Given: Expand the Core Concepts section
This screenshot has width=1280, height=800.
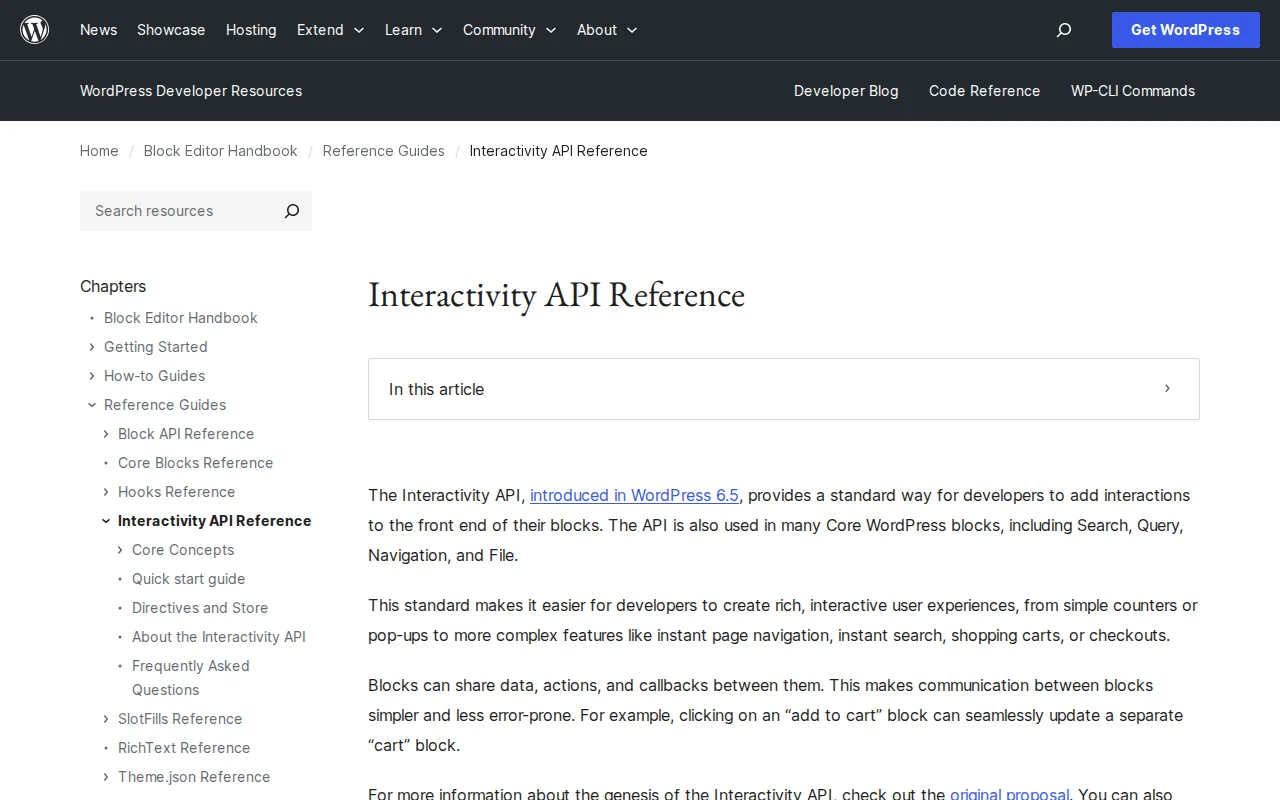Looking at the screenshot, I should click(119, 550).
